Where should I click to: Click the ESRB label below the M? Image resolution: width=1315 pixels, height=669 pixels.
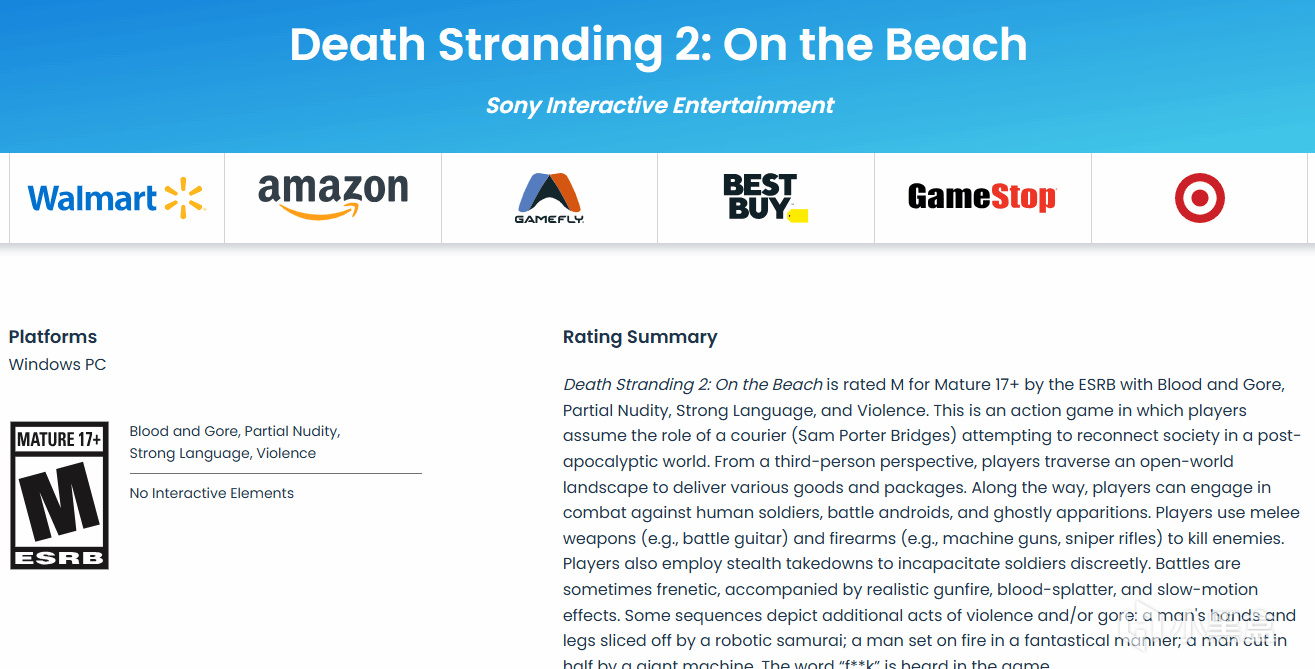point(59,557)
